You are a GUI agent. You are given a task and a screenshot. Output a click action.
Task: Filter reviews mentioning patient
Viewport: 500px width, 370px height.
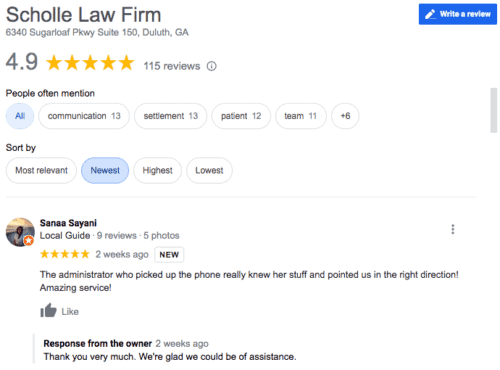pyautogui.click(x=241, y=116)
